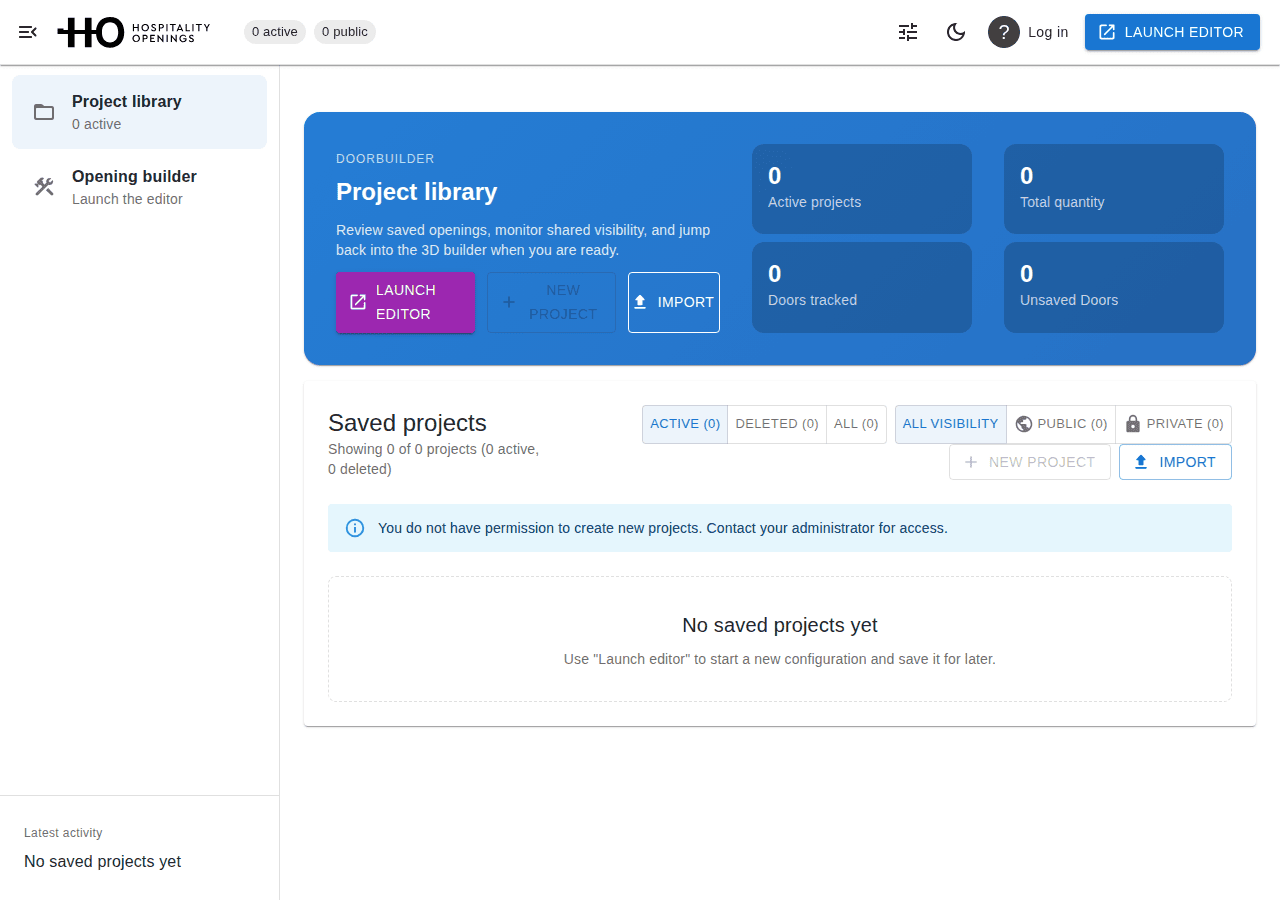Filter by Public (0) projects
This screenshot has height=900, width=1280.
coord(1061,424)
